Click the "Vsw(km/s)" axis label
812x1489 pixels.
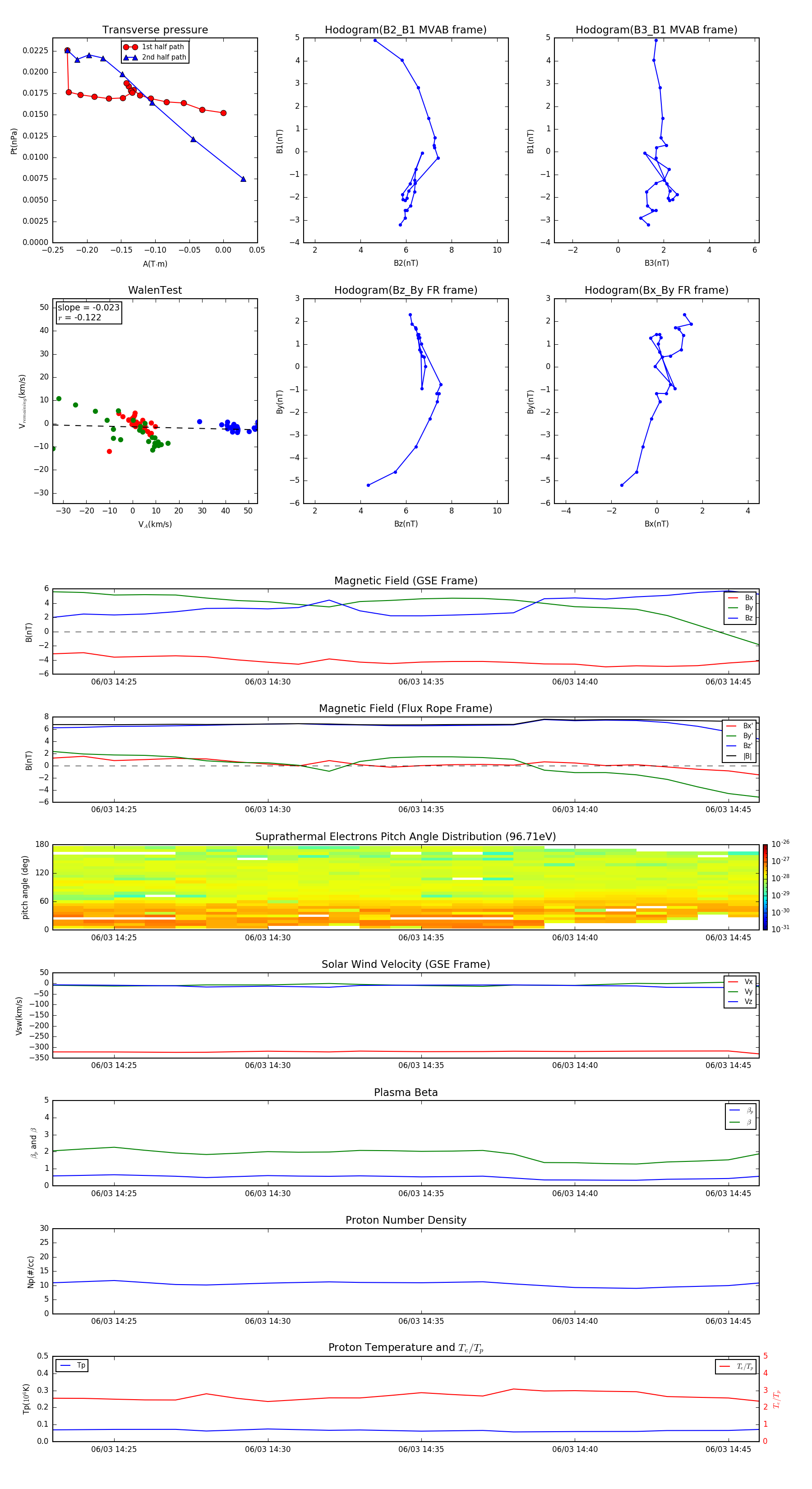coord(19,1015)
